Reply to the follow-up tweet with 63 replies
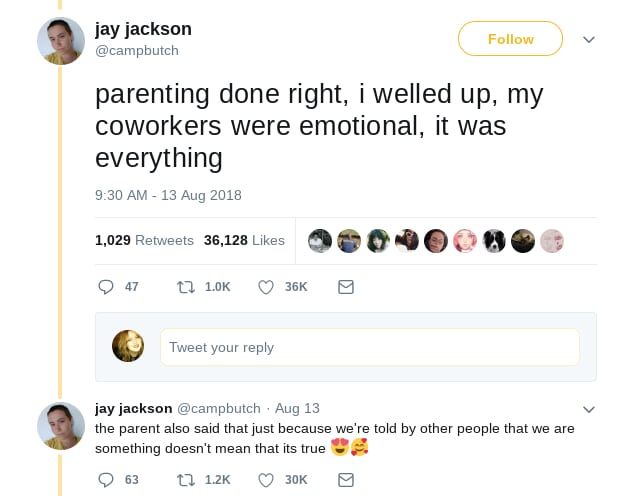 (x=105, y=480)
